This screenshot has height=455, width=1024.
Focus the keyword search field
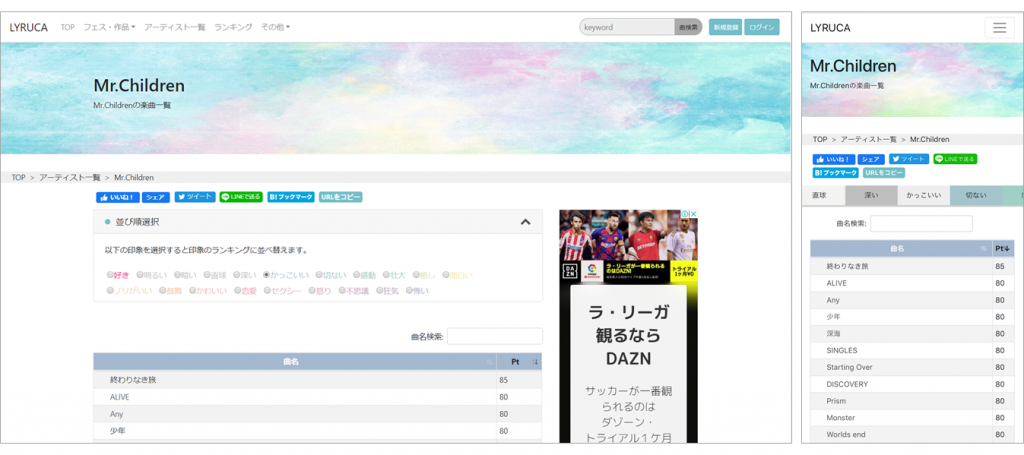tap(627, 27)
